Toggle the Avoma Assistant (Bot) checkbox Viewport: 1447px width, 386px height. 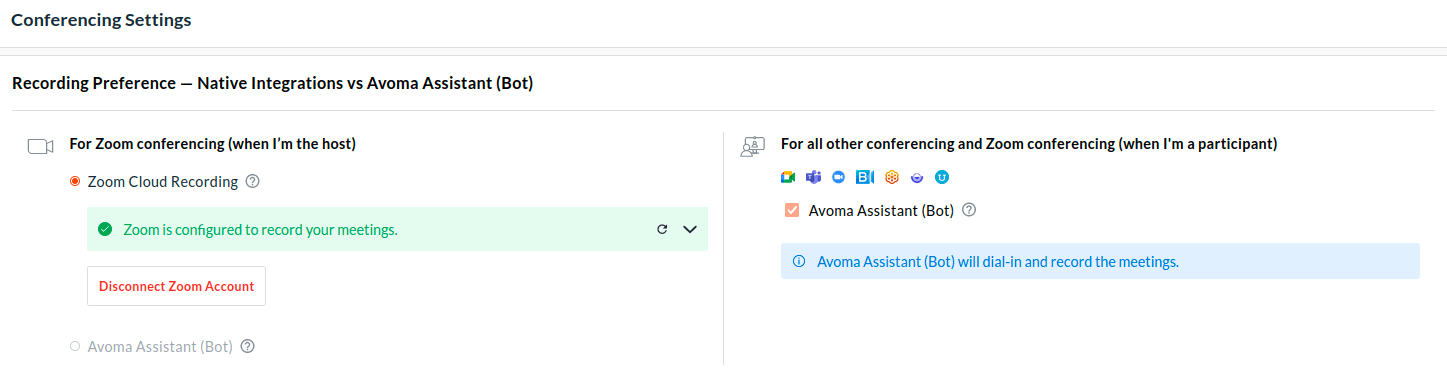click(x=792, y=210)
